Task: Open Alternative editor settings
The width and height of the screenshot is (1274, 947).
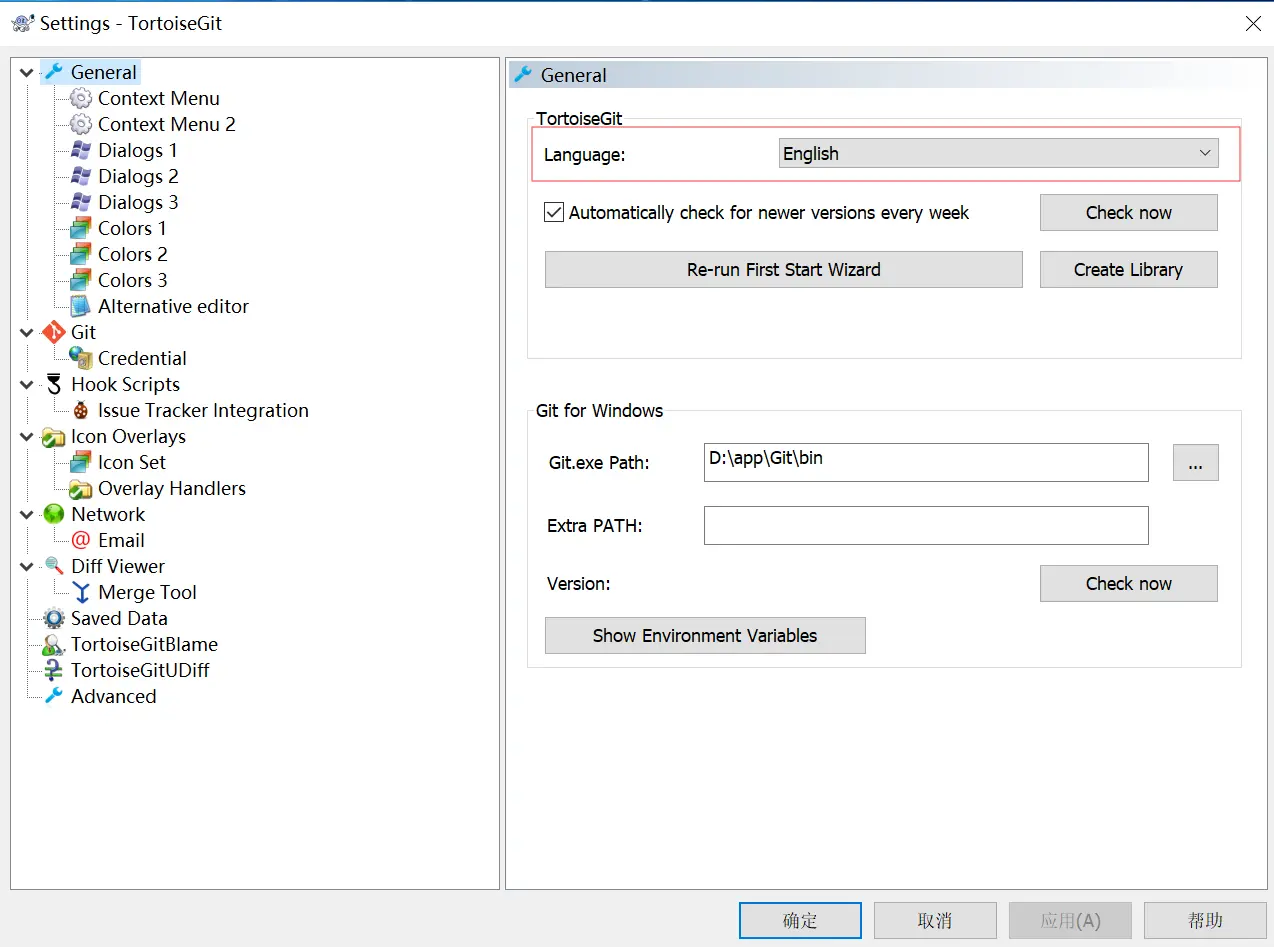Action: pyautogui.click(x=173, y=306)
